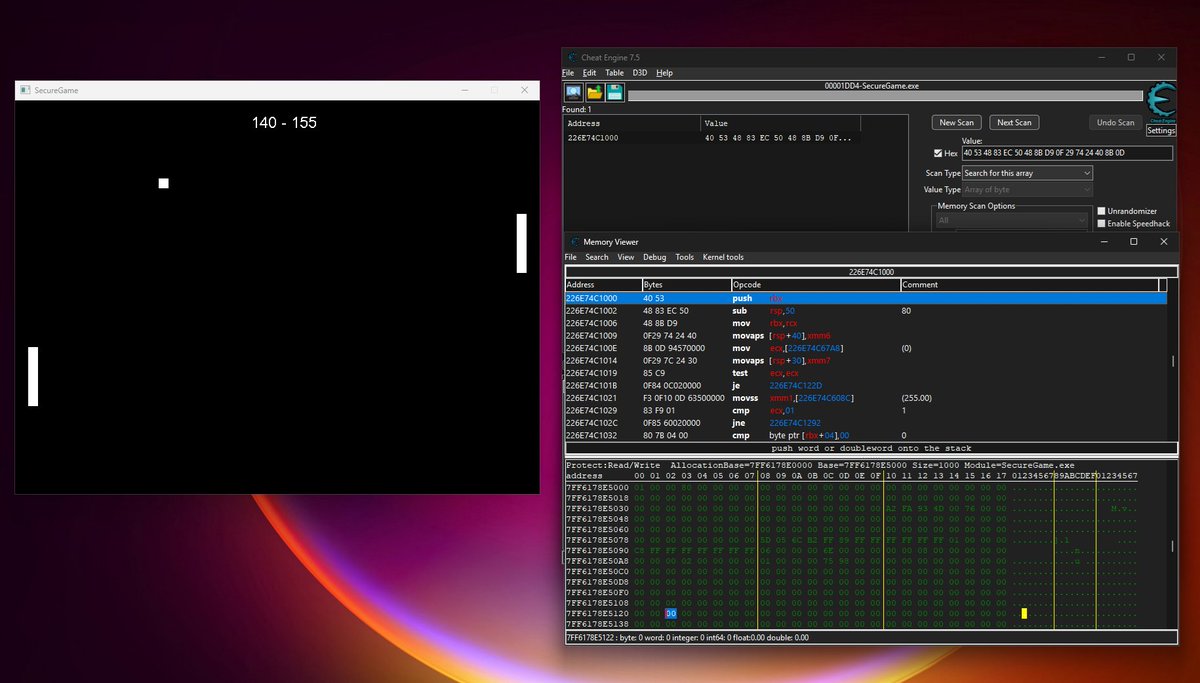This screenshot has height=683, width=1200.
Task: Open the Table menu
Action: pos(614,73)
